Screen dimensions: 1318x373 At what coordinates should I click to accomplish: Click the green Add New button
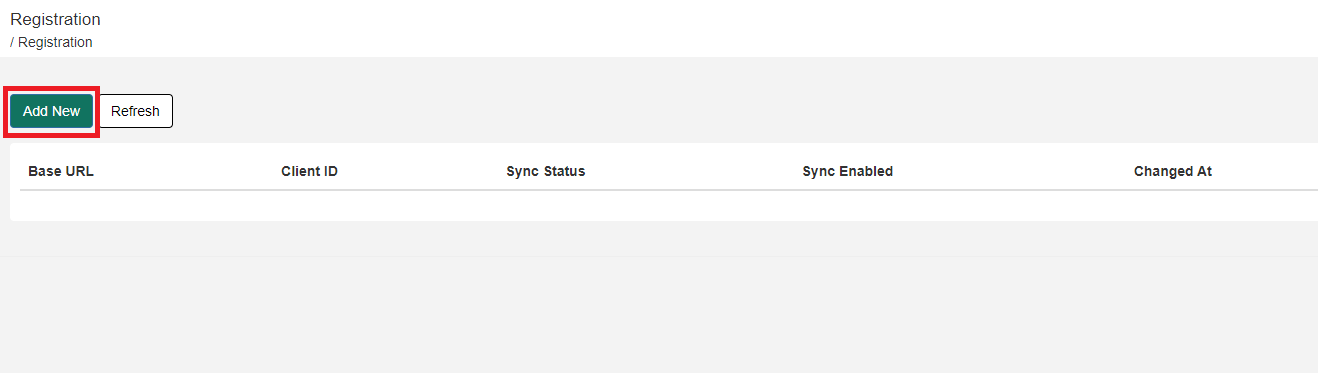click(x=51, y=111)
